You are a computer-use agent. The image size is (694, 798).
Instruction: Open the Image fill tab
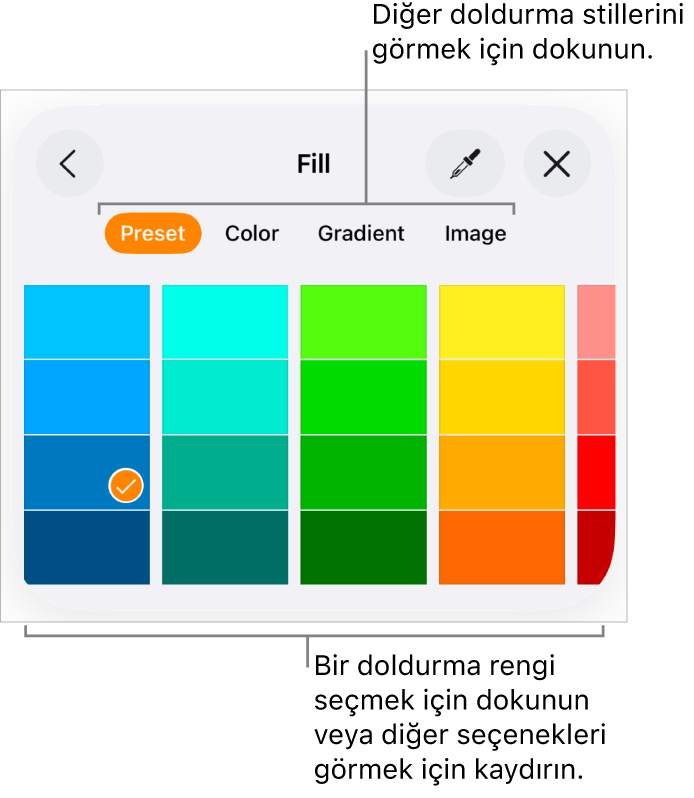(475, 234)
